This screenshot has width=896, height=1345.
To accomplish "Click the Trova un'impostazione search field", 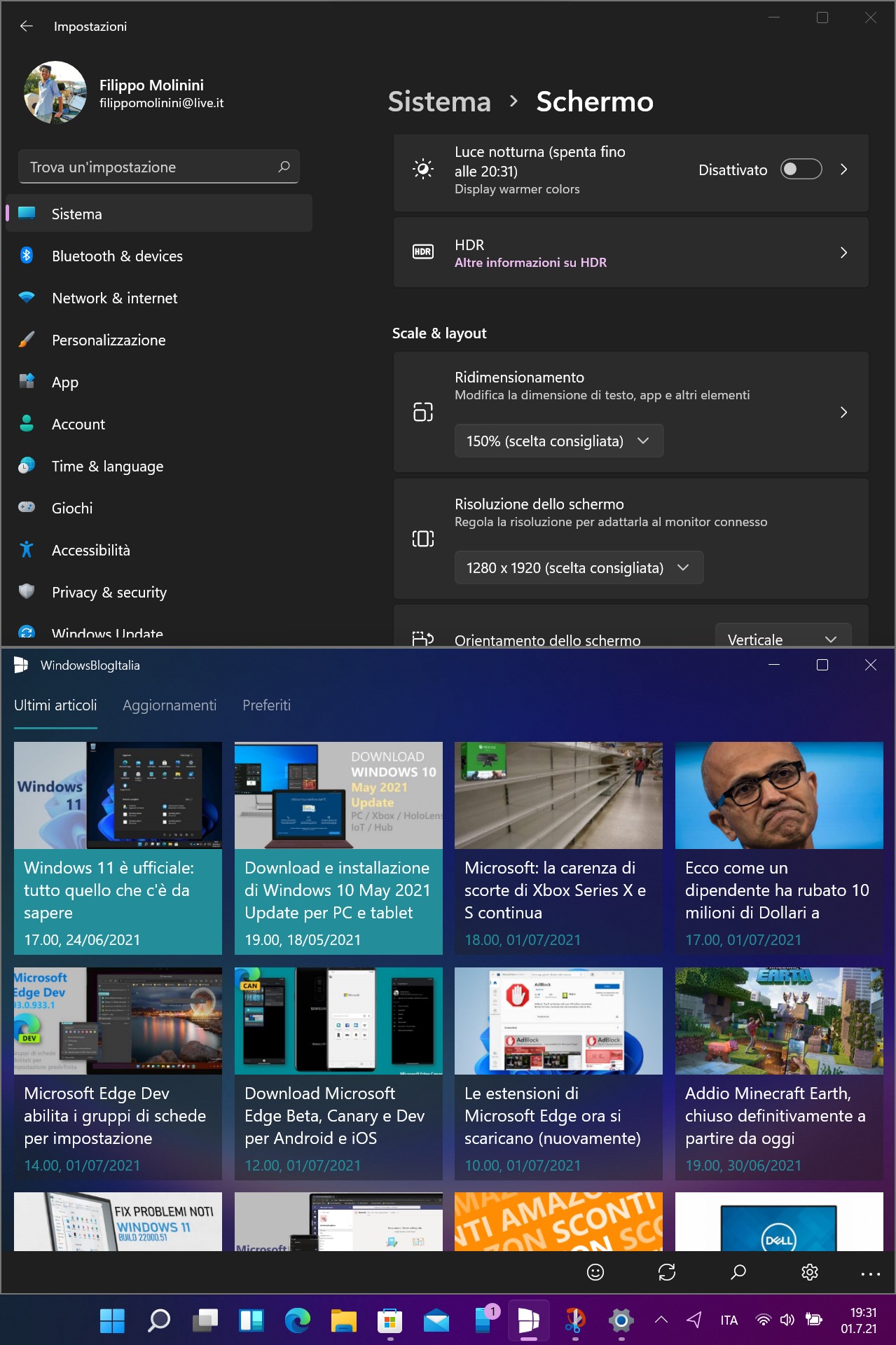I will 159,167.
